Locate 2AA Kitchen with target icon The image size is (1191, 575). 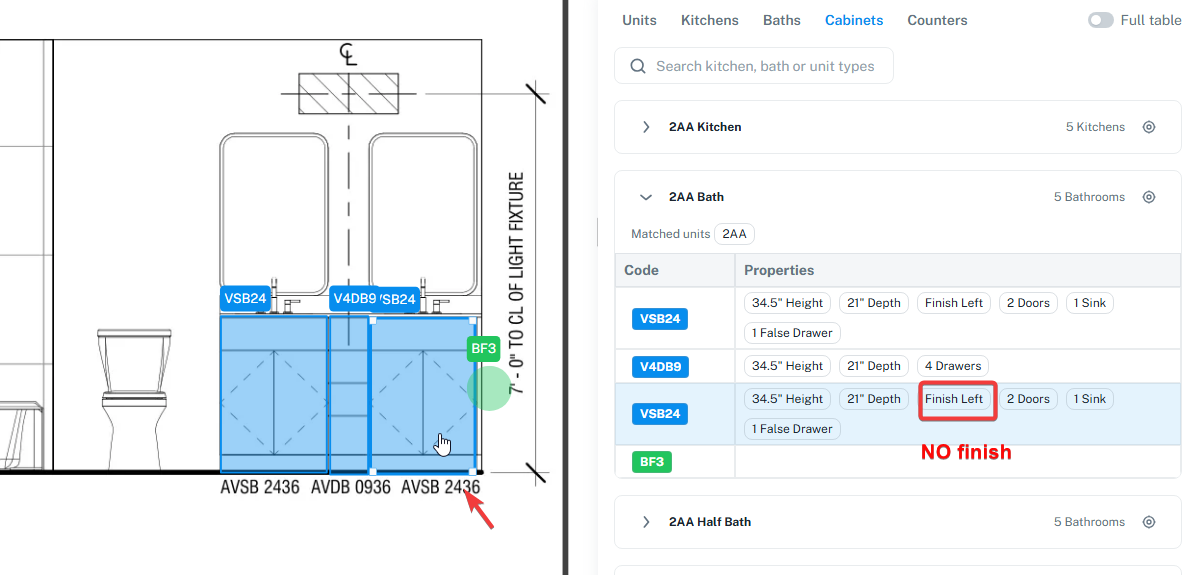point(1148,127)
